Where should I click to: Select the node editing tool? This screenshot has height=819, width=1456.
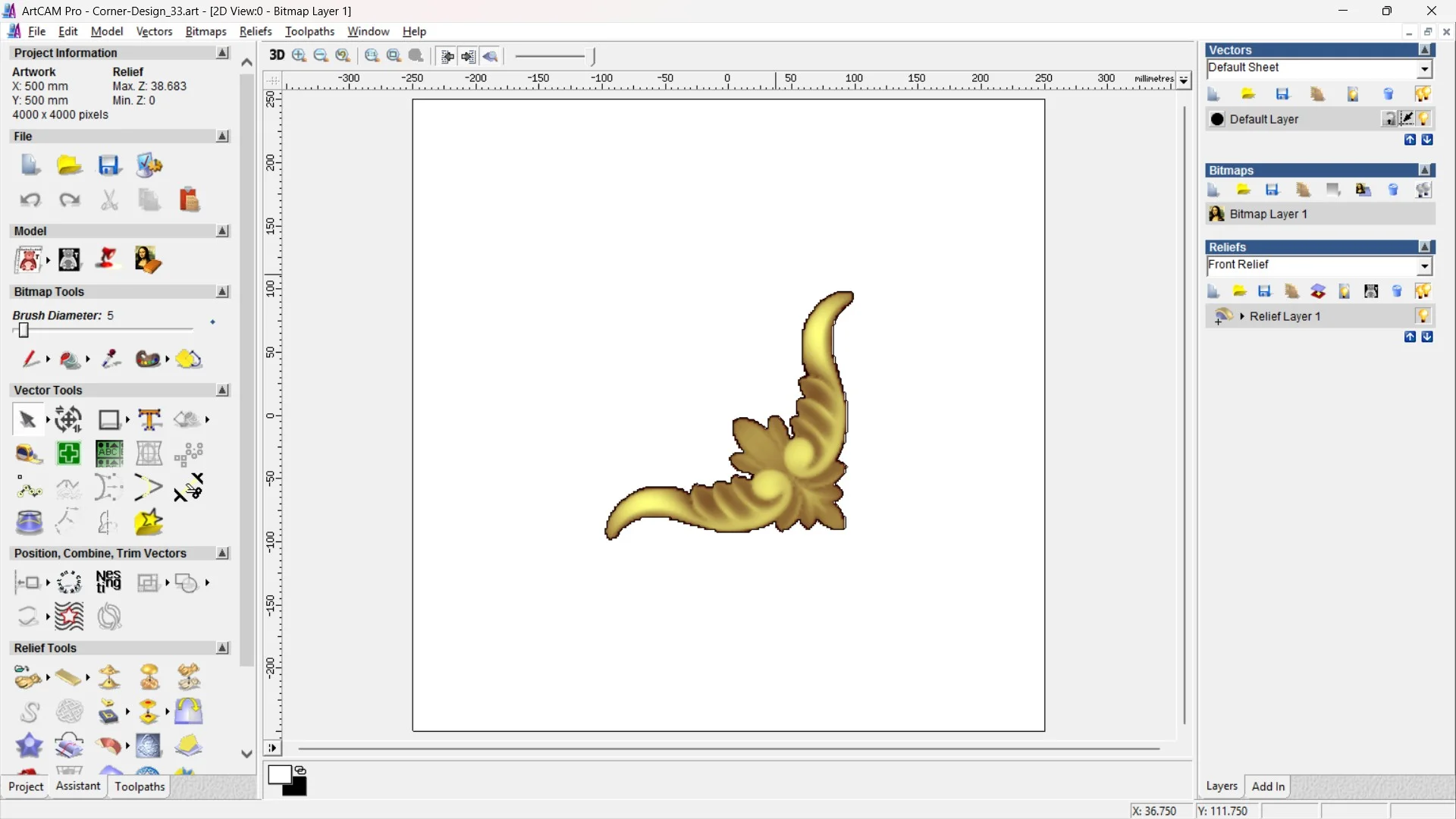[x=29, y=489]
